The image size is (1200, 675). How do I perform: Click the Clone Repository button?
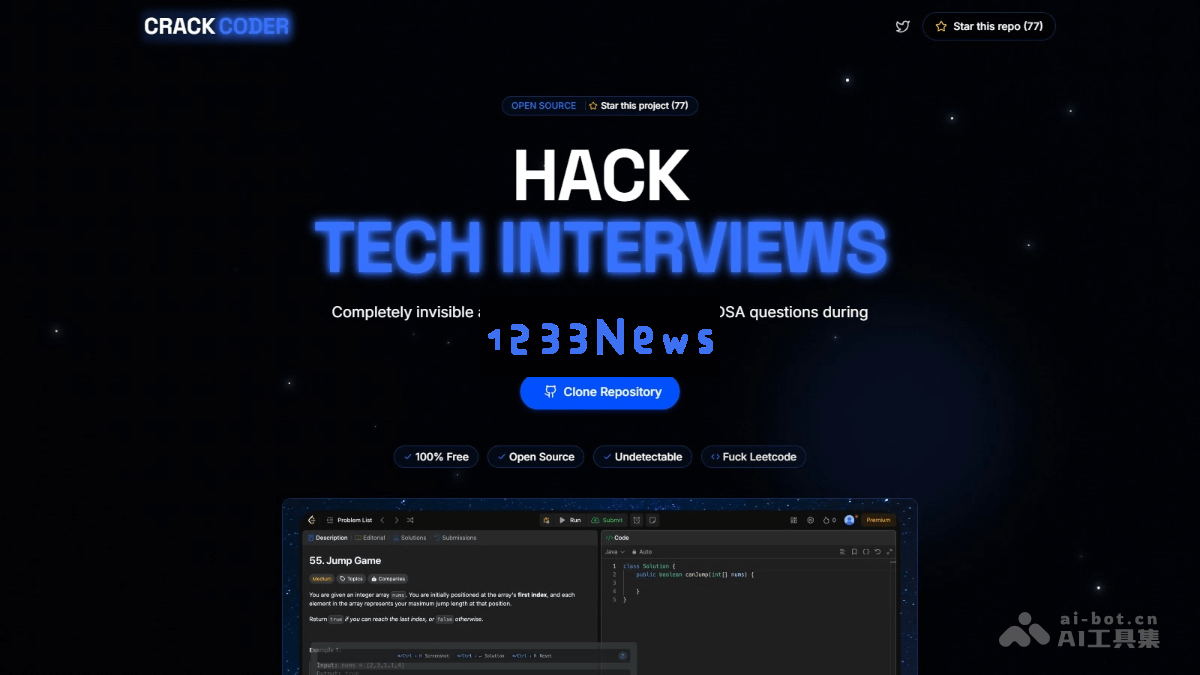600,392
